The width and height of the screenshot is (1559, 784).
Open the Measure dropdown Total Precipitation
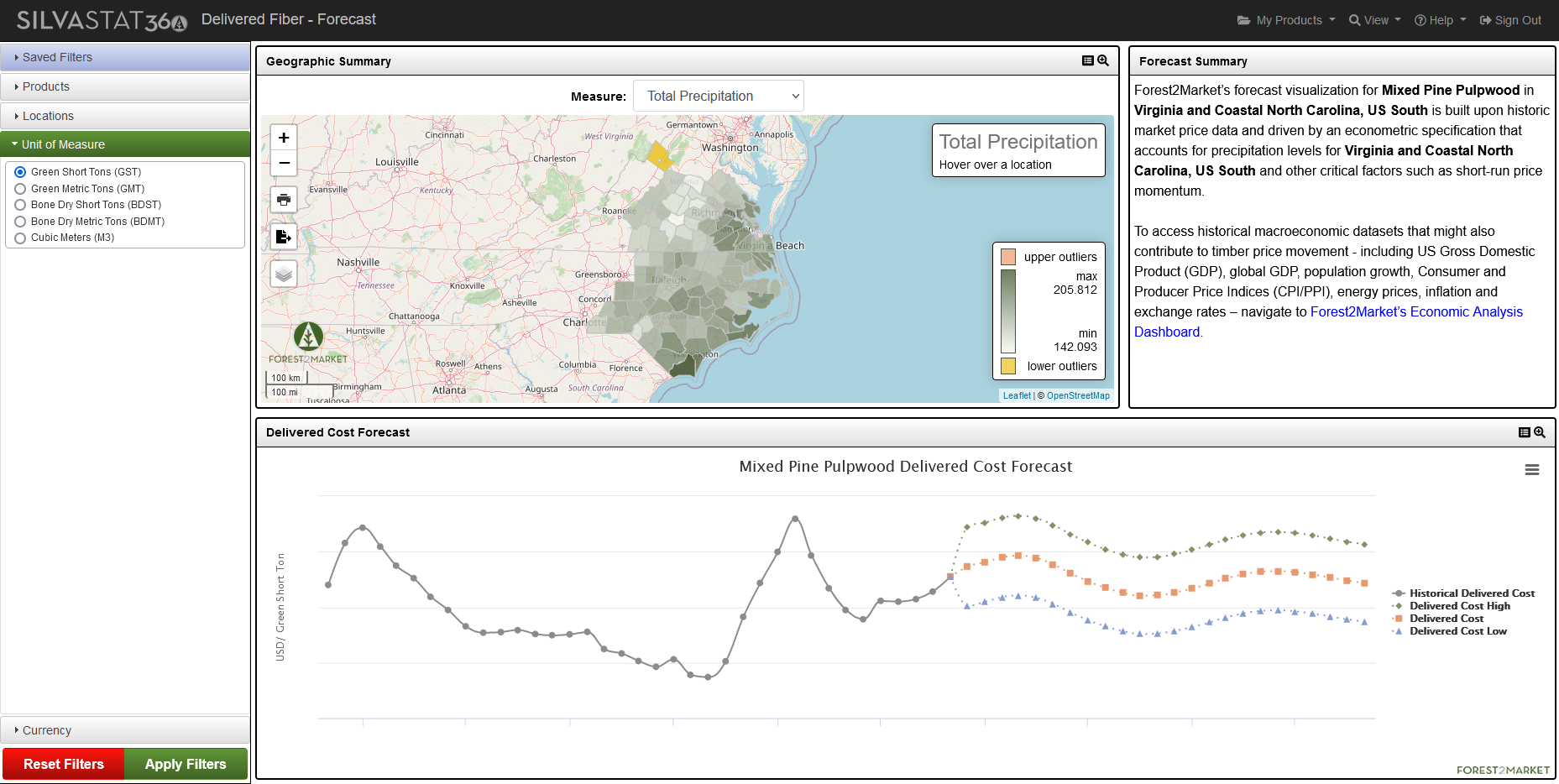click(719, 96)
